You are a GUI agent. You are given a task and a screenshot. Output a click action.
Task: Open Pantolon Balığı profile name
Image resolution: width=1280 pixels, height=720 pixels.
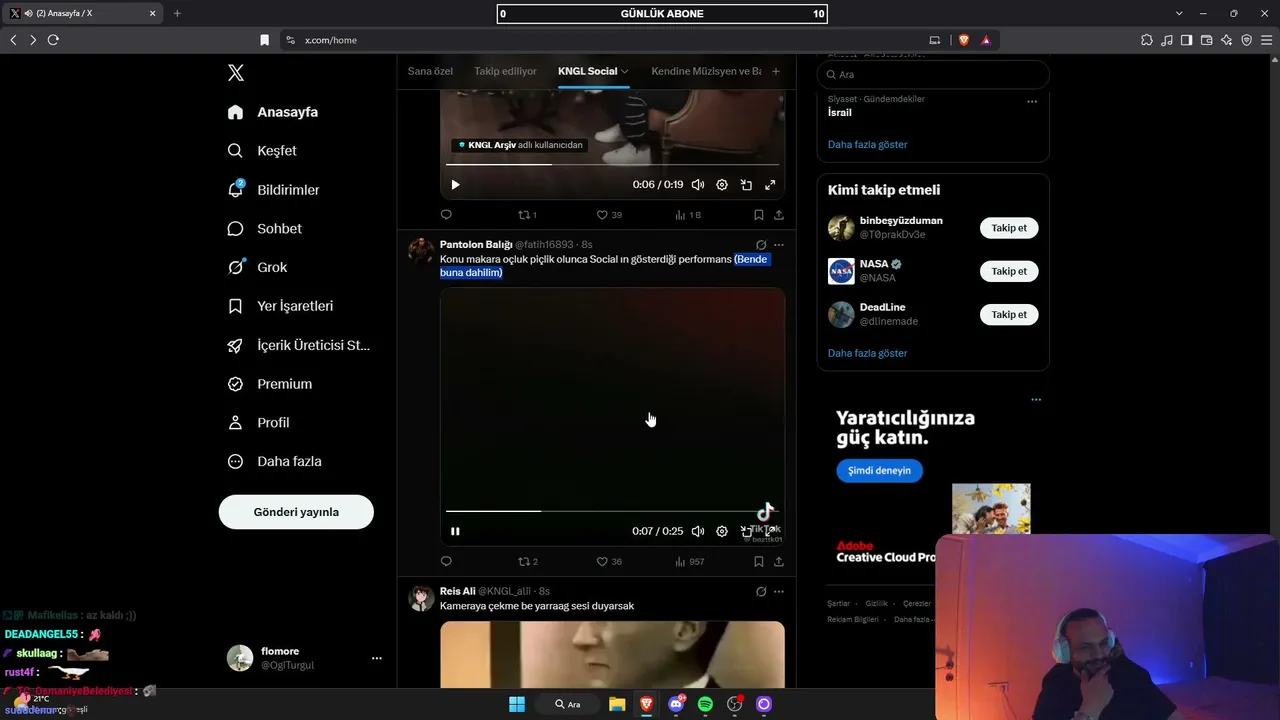pos(476,245)
